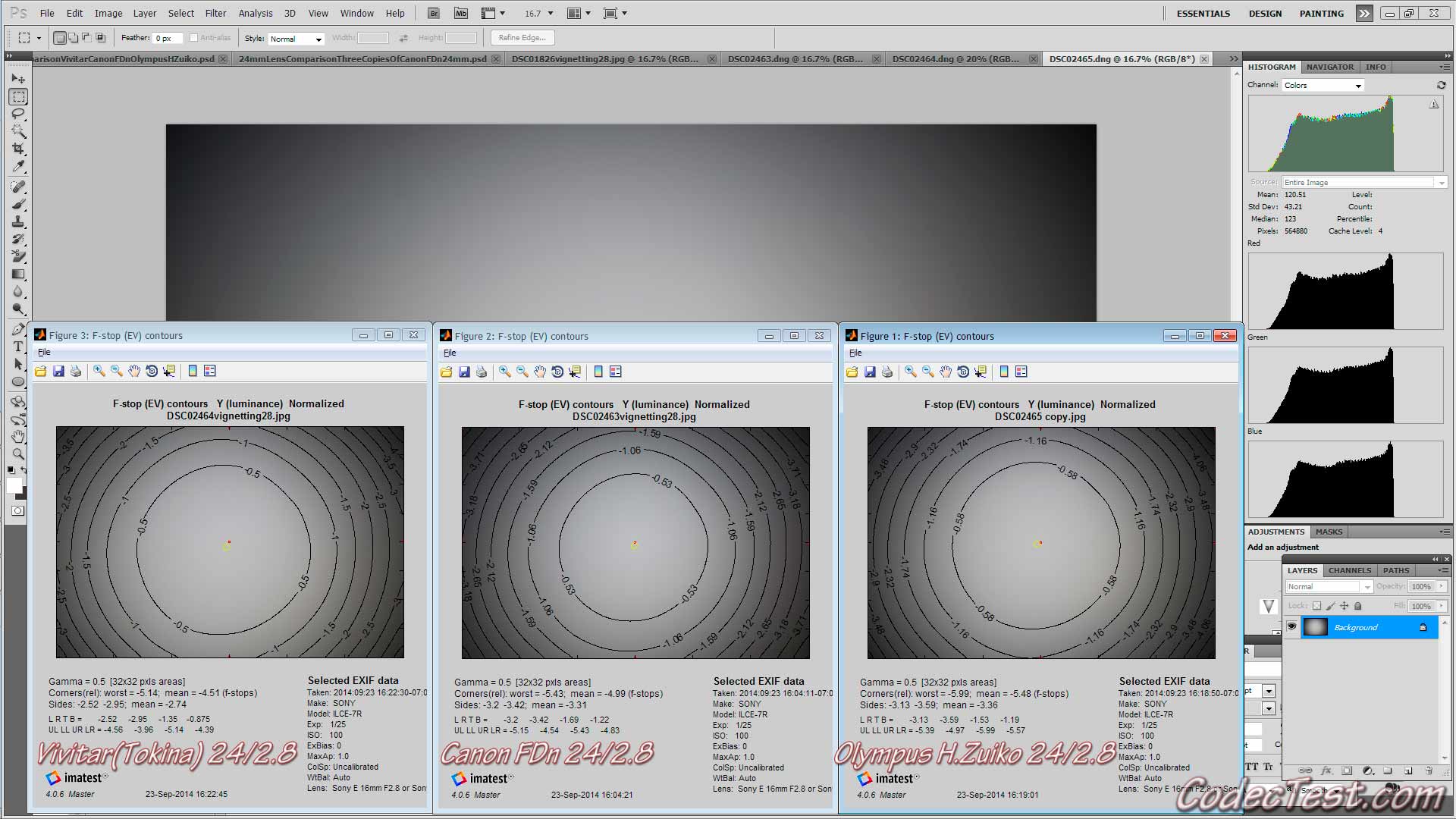
Task: Select the Brush tool
Action: (x=18, y=204)
